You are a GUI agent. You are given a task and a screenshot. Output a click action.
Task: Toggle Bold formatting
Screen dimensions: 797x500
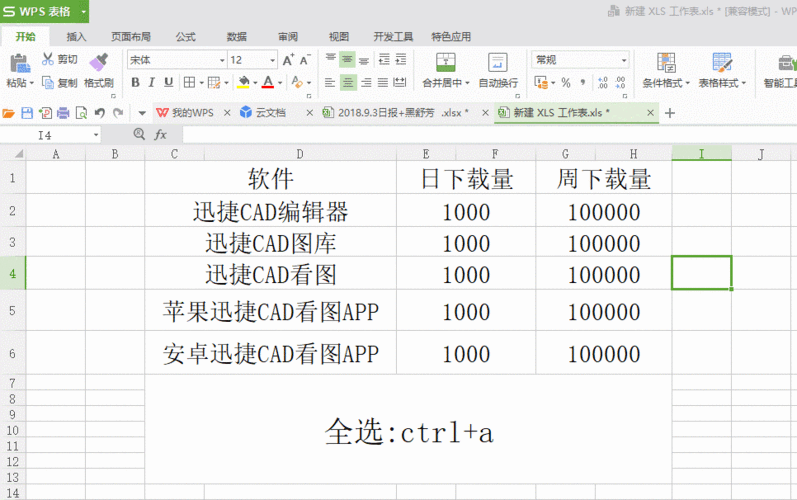(x=135, y=82)
